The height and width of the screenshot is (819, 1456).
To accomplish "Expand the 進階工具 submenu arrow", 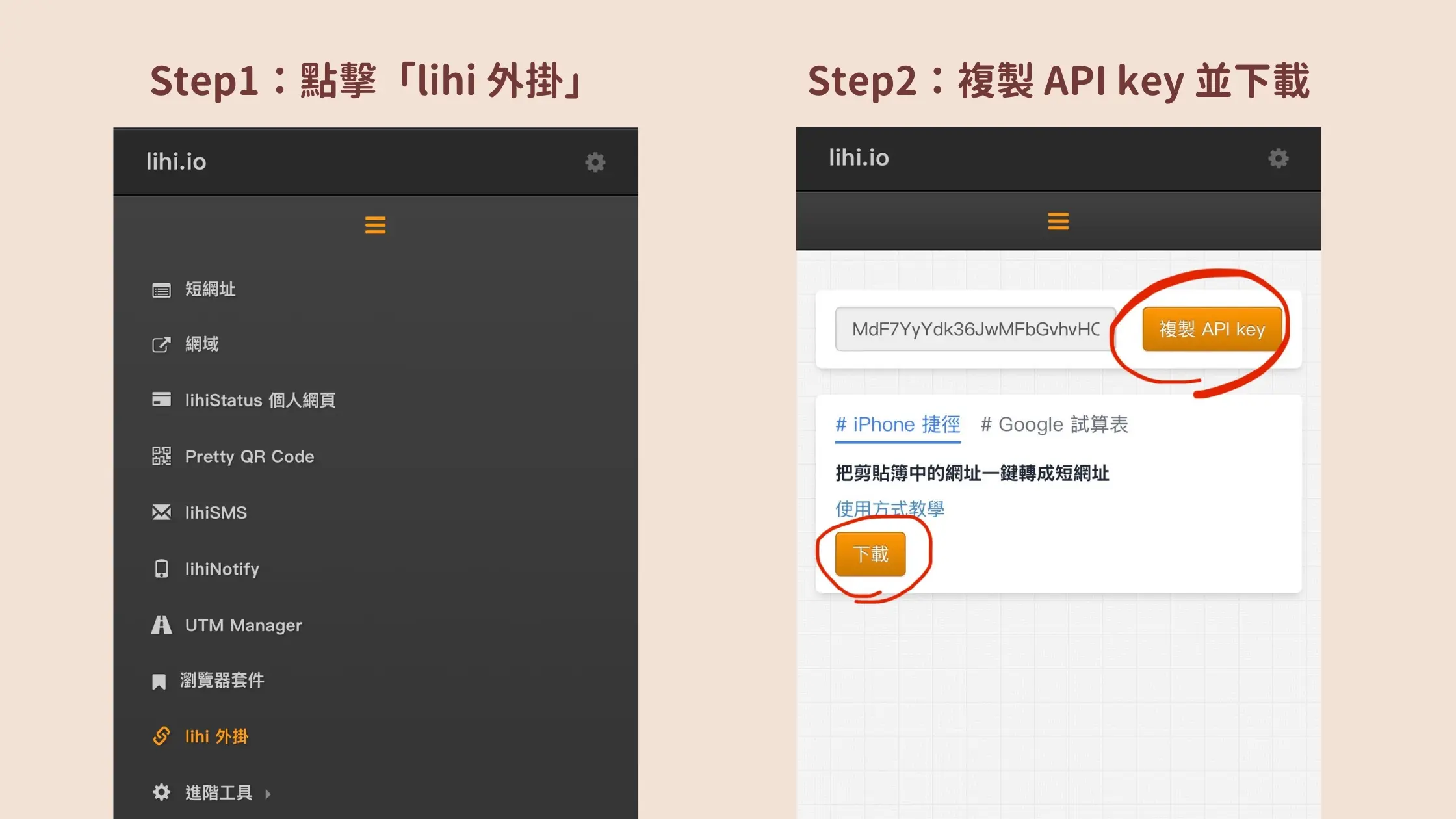I will click(x=268, y=794).
